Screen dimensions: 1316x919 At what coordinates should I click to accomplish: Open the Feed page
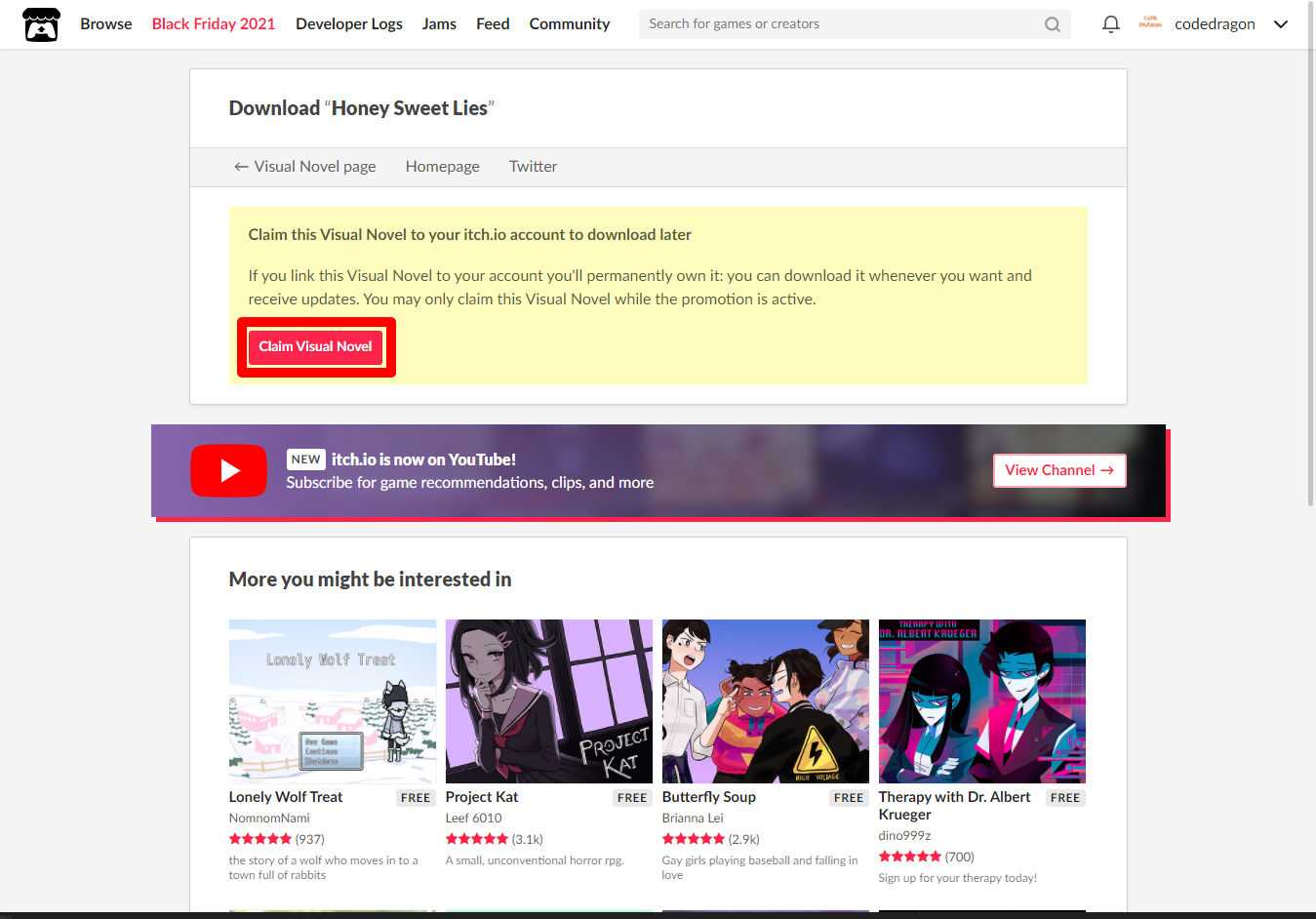pos(493,23)
